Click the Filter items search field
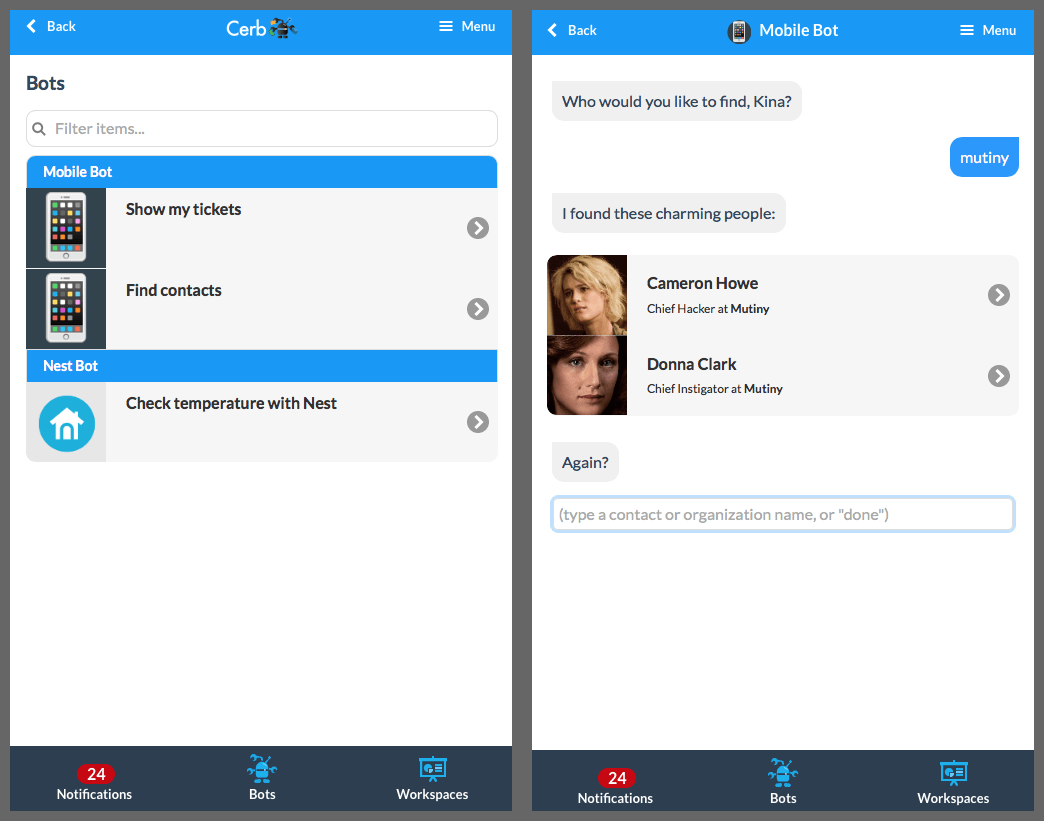1044x821 pixels. click(x=262, y=129)
